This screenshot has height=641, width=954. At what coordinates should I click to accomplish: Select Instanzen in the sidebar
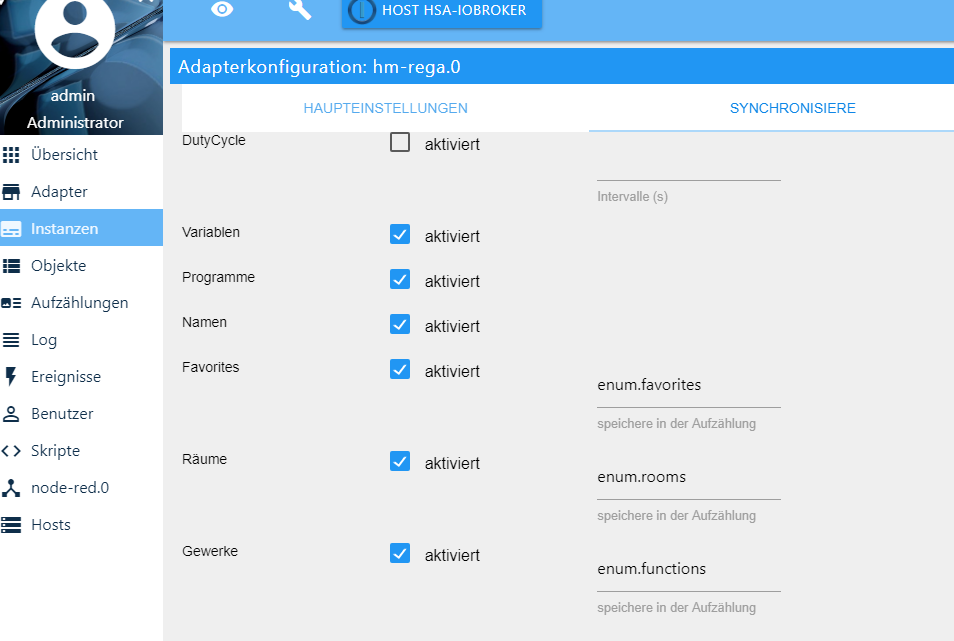[x=82, y=228]
